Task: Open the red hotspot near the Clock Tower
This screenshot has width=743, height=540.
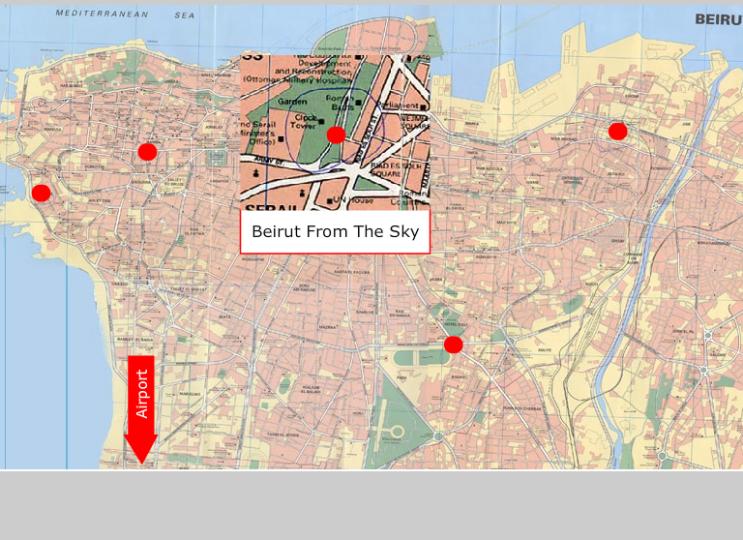Action: pyautogui.click(x=336, y=135)
